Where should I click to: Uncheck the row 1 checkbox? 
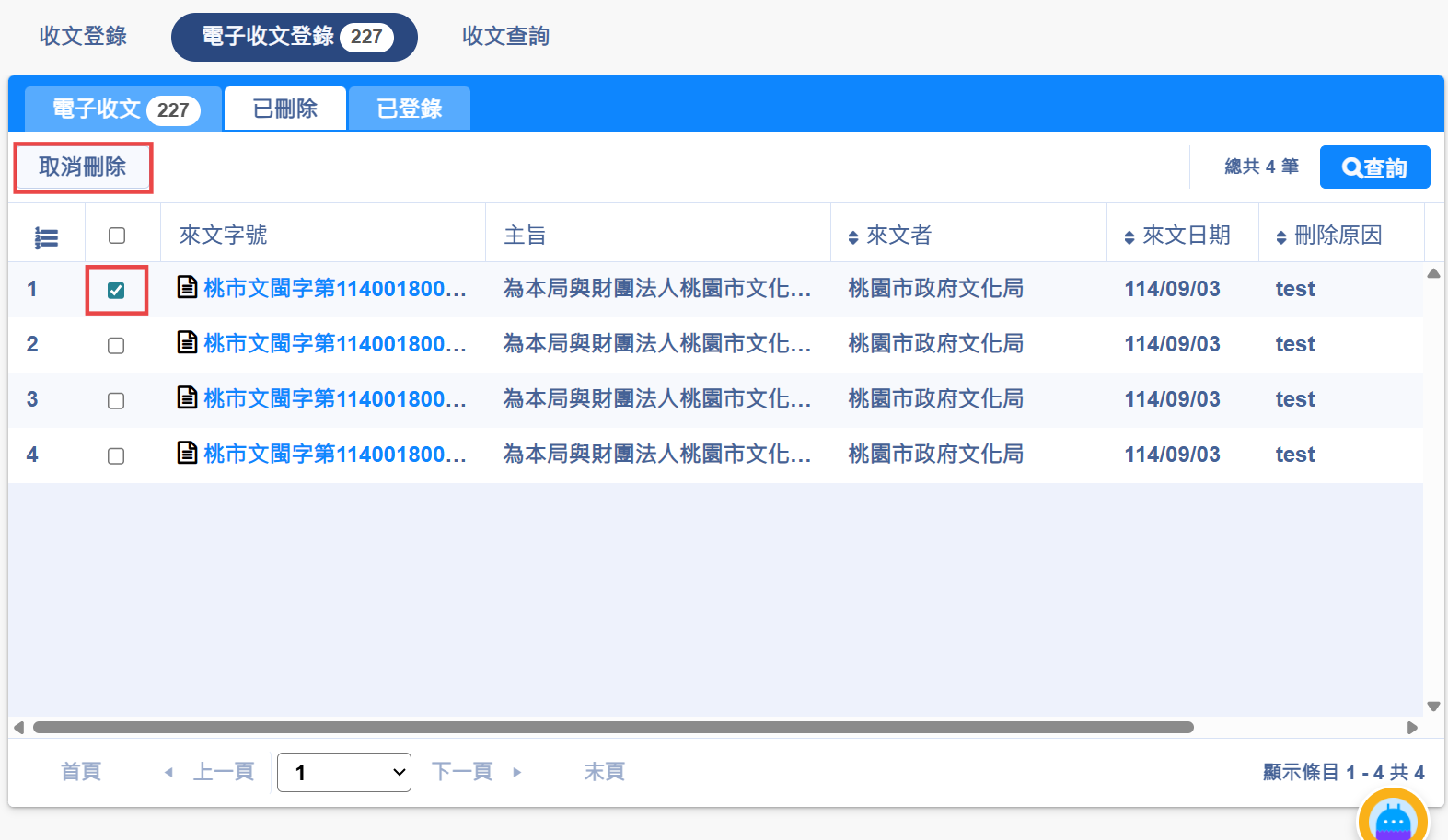[116, 291]
